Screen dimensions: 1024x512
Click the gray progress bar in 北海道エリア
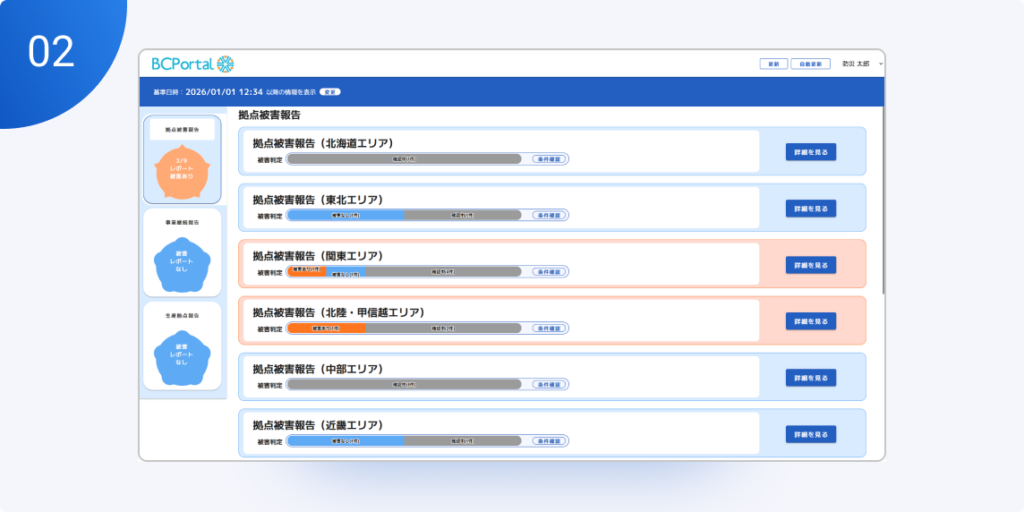pyautogui.click(x=404, y=159)
